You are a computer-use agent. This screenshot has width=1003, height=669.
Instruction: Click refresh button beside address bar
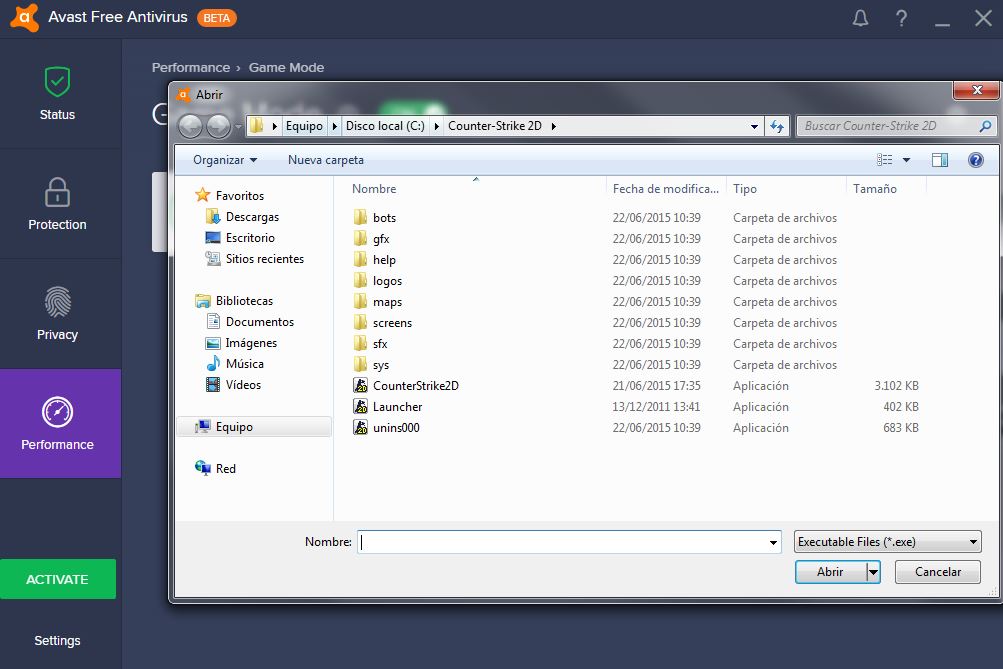pos(777,126)
